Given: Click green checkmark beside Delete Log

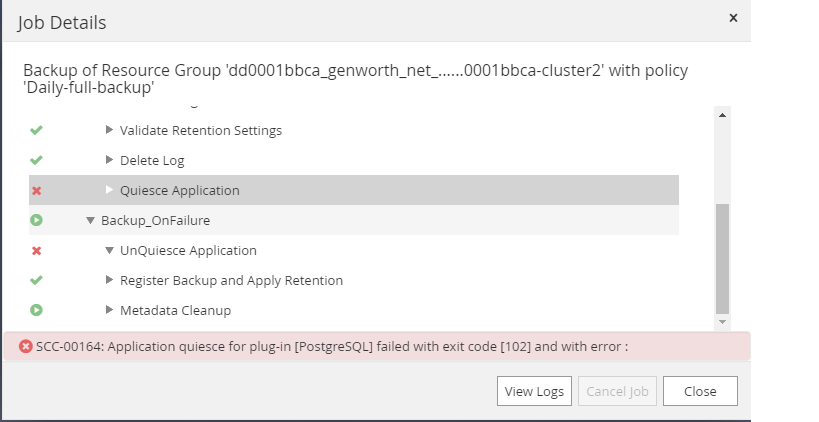Looking at the screenshot, I should point(37,160).
